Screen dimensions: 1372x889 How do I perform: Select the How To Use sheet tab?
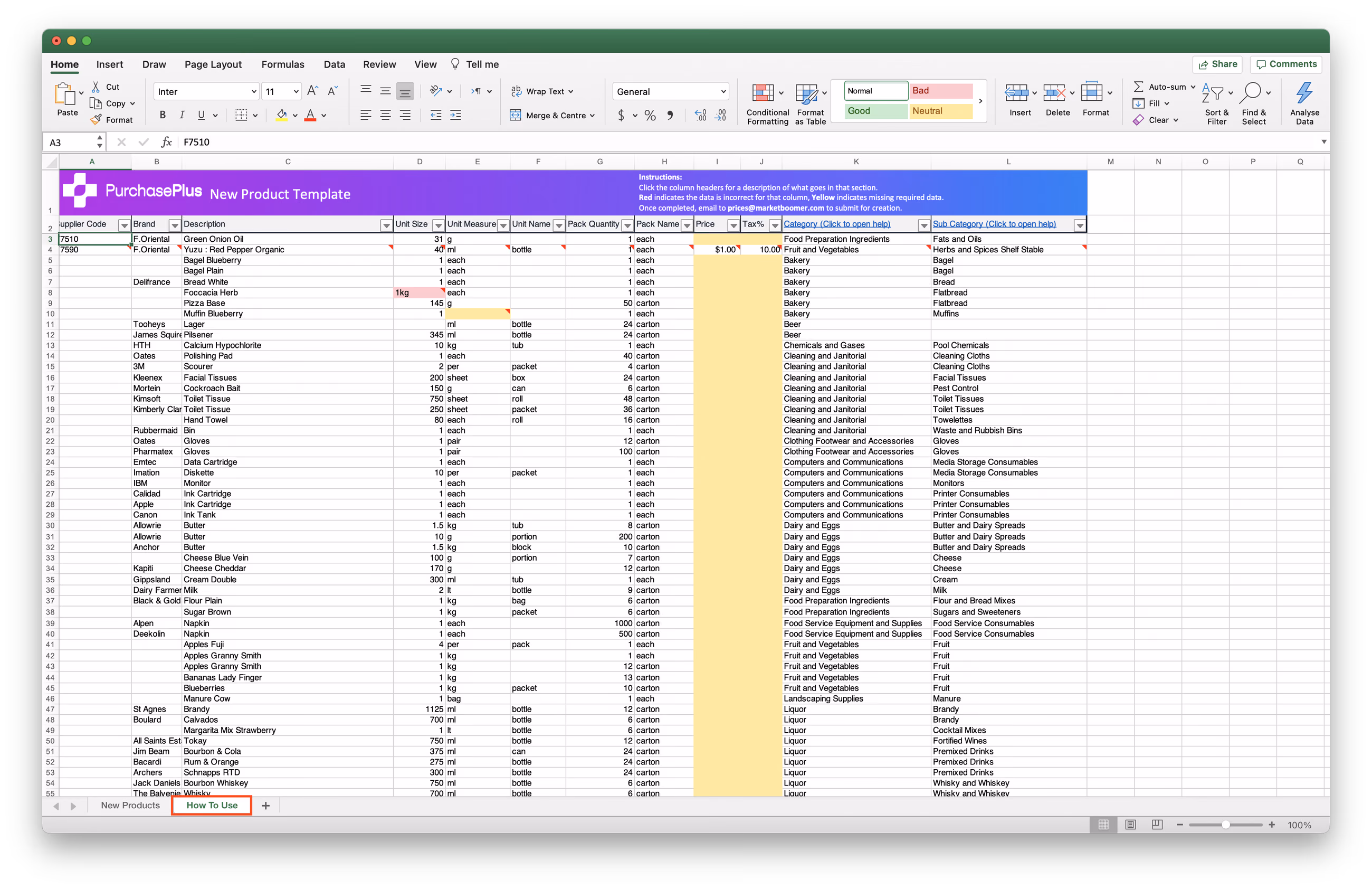pos(212,806)
